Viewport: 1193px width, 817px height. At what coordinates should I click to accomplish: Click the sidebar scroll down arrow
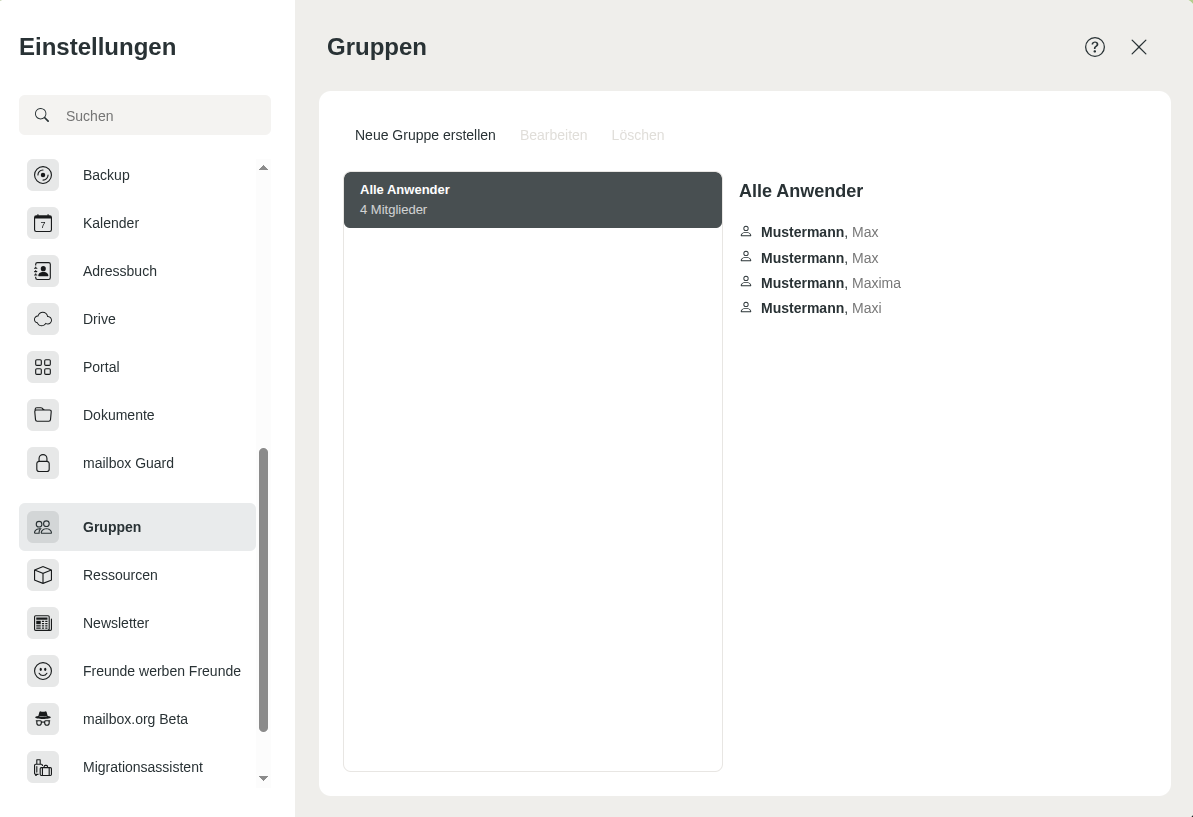[x=263, y=778]
